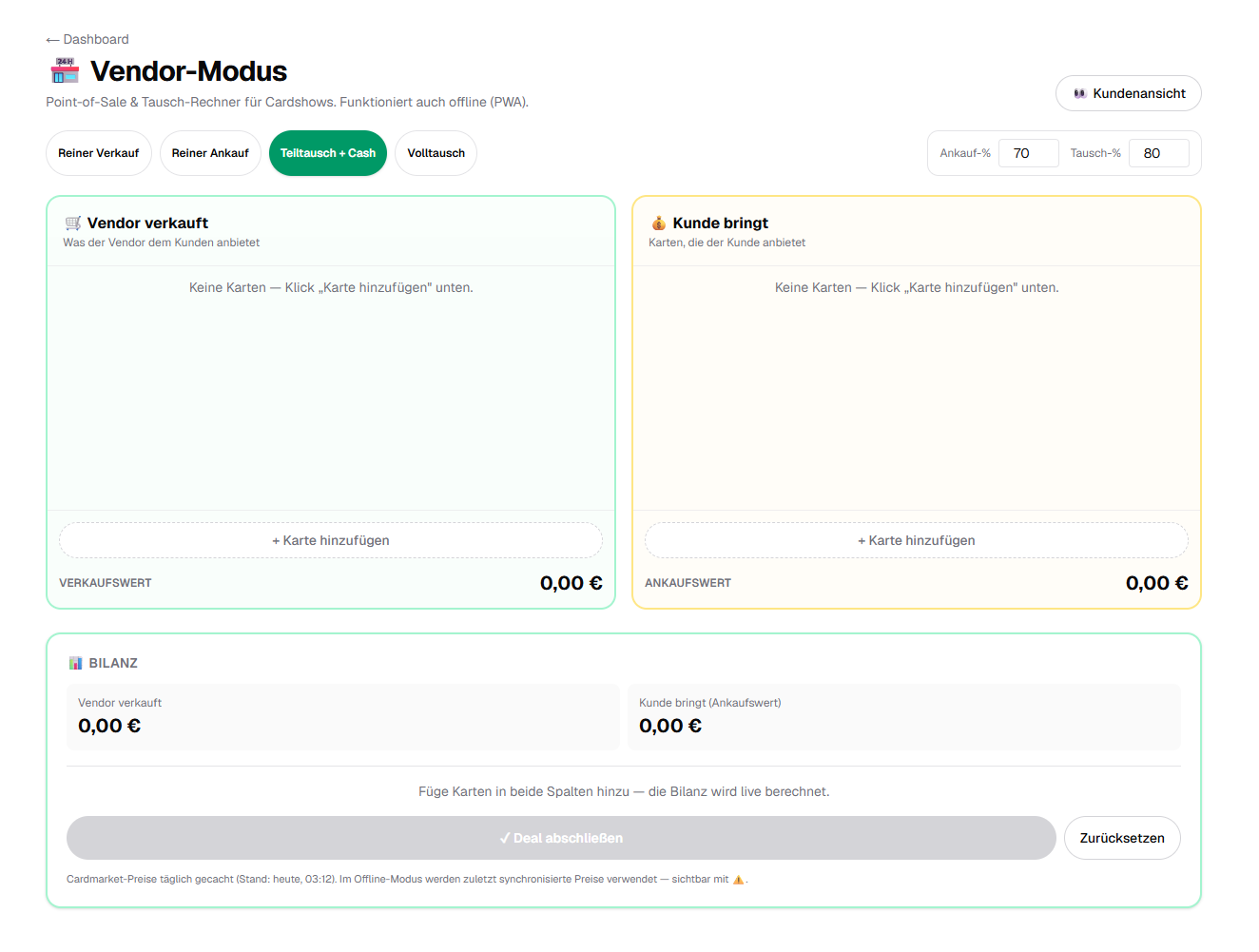Go back via the Dashboard arrow link
Image resolution: width=1259 pixels, height=952 pixels.
(87, 39)
